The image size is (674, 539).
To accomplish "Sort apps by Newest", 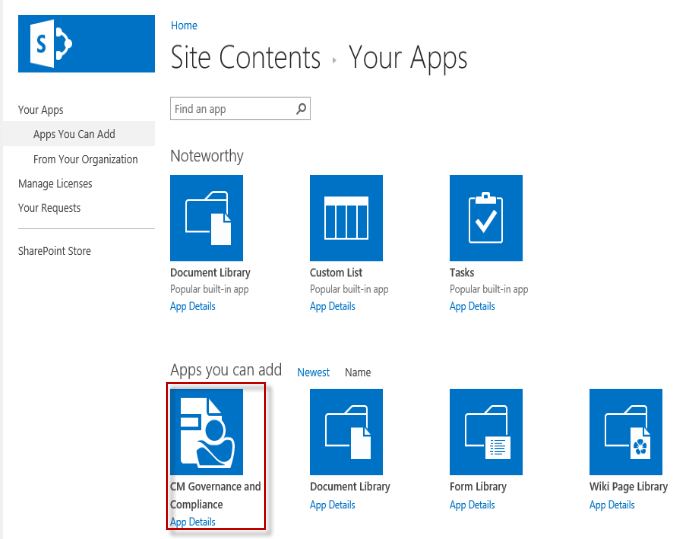I will click(313, 372).
